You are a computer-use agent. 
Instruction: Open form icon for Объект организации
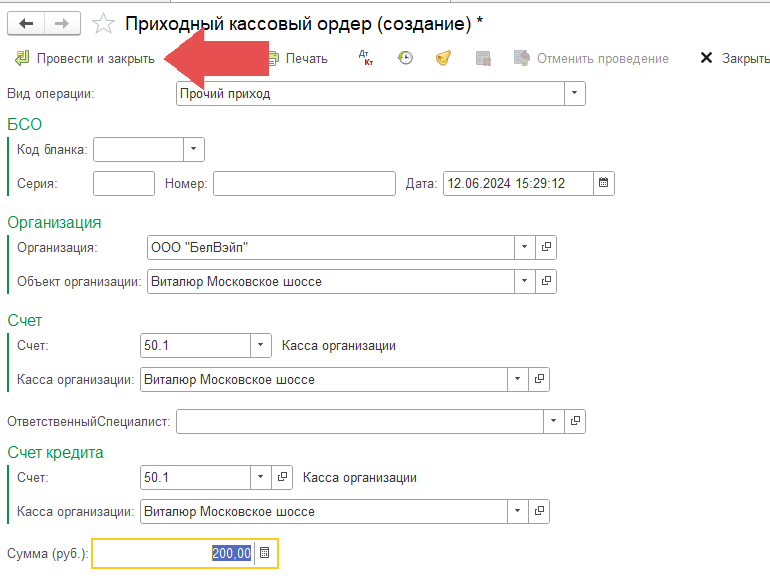(546, 282)
